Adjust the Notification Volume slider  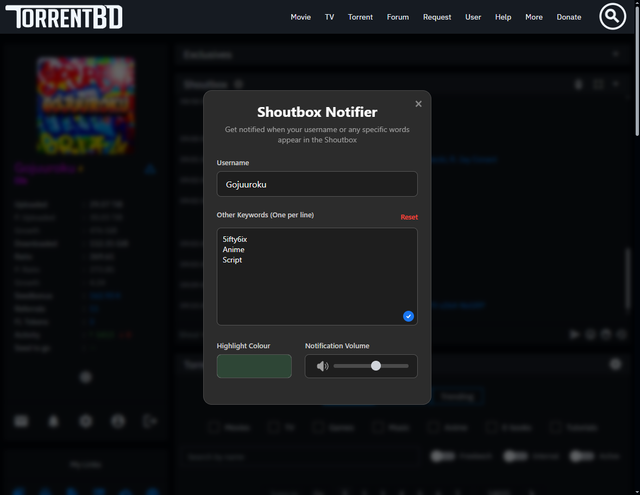click(375, 366)
